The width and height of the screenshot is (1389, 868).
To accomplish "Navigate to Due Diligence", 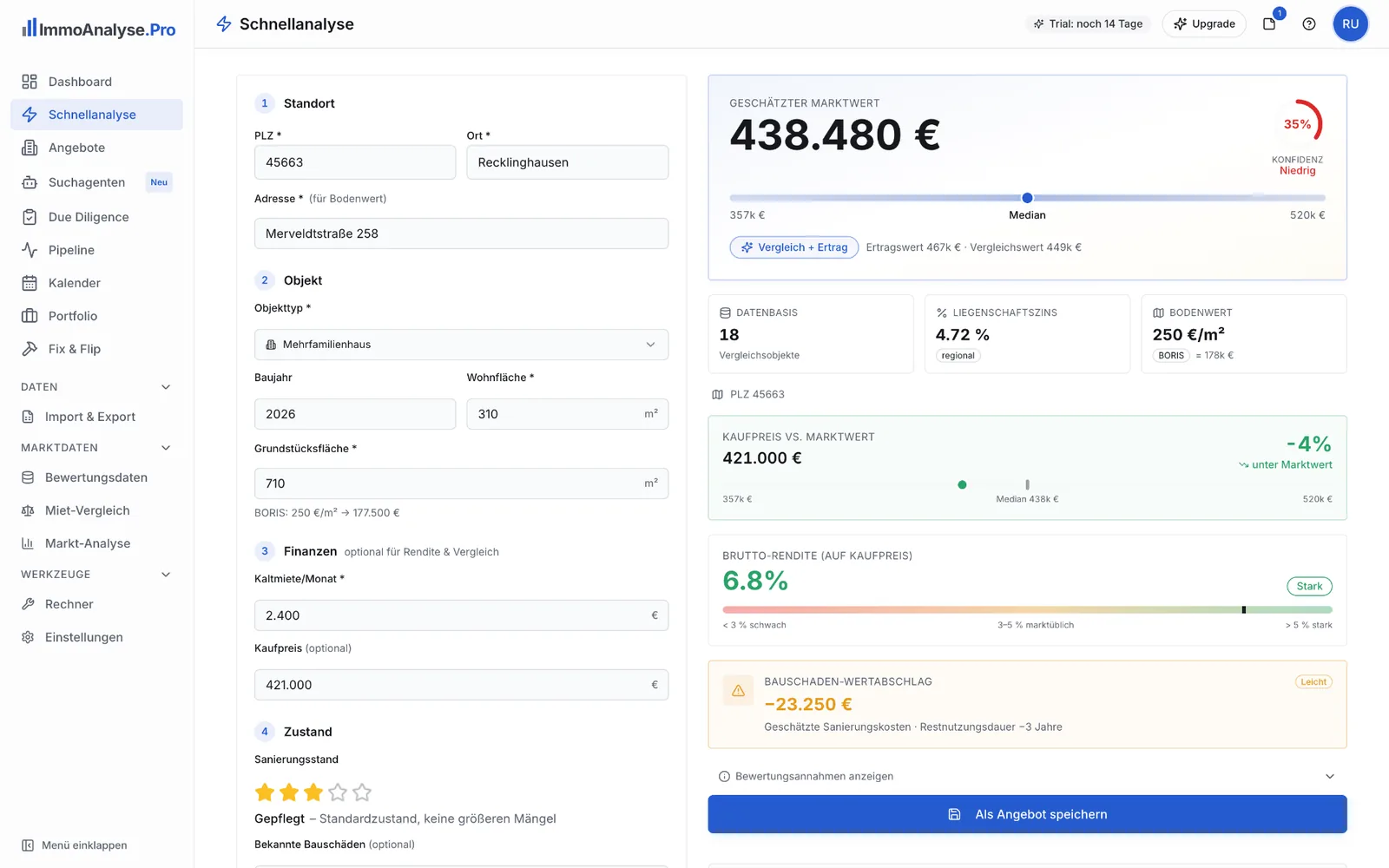I will coord(96,217).
